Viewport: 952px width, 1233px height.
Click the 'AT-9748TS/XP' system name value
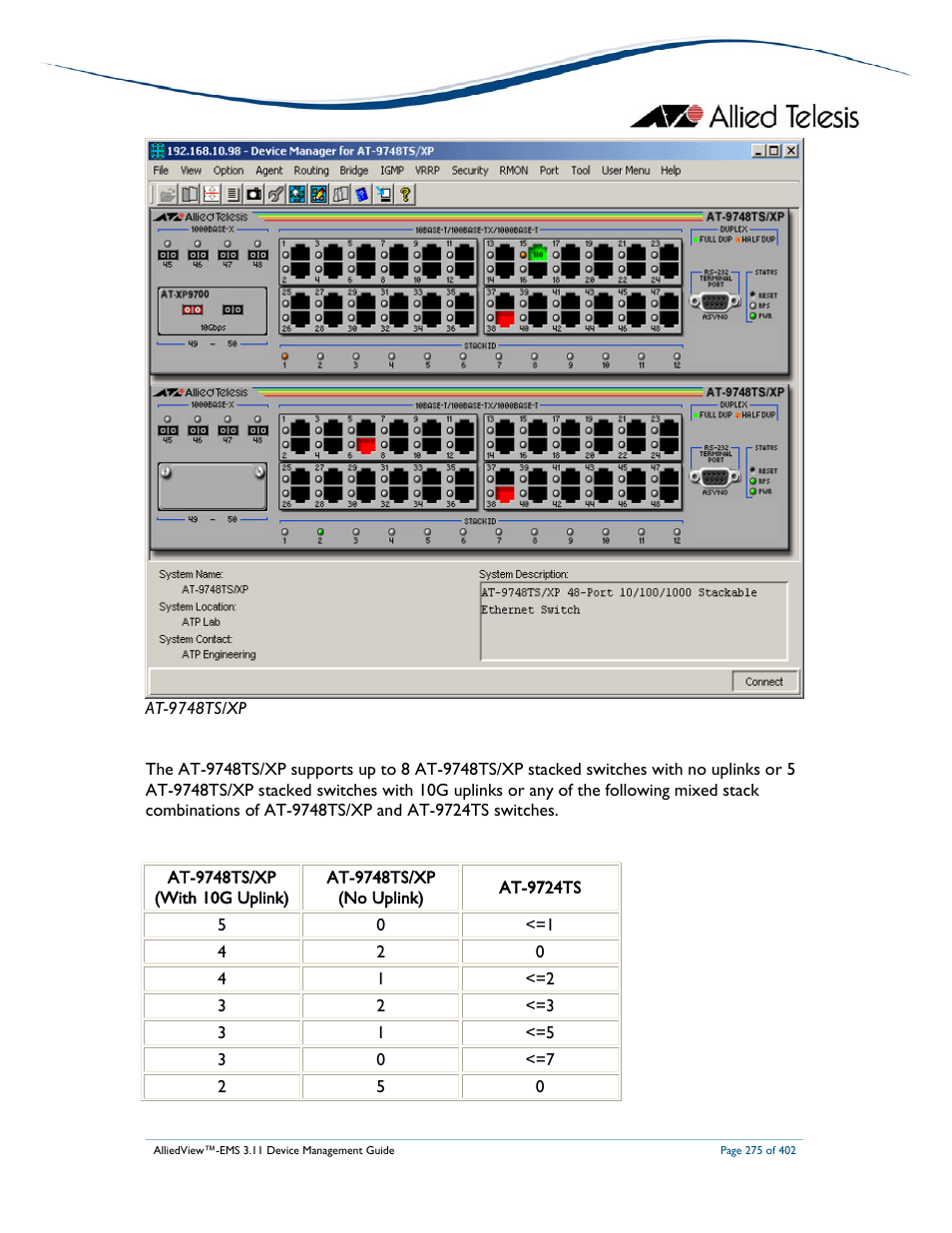point(215,590)
